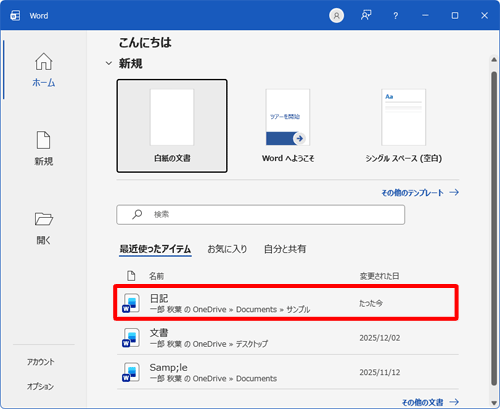Image resolution: width=500 pixels, height=409 pixels.
Task: Create a 白紙の文書 blank document
Action: (172, 126)
